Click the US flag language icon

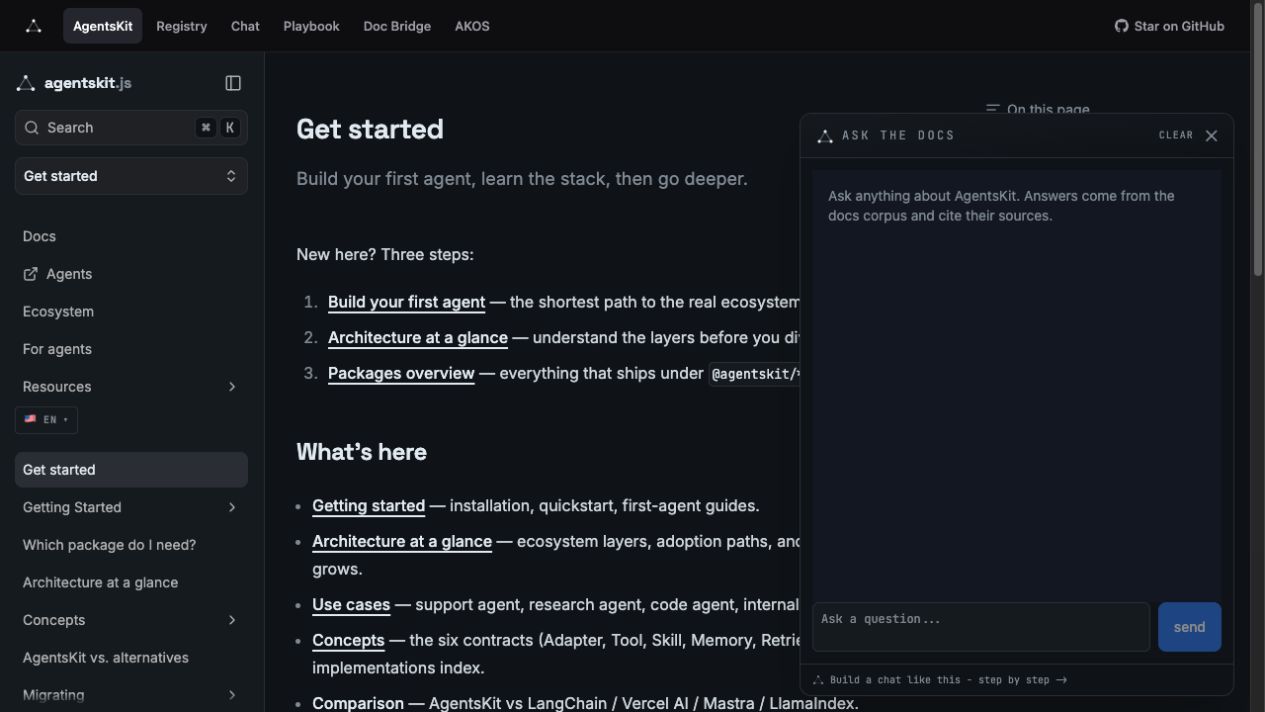coord(30,419)
